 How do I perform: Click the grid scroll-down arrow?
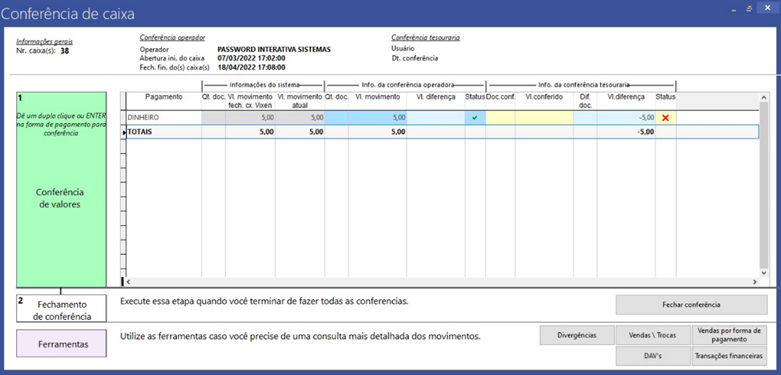(x=764, y=273)
